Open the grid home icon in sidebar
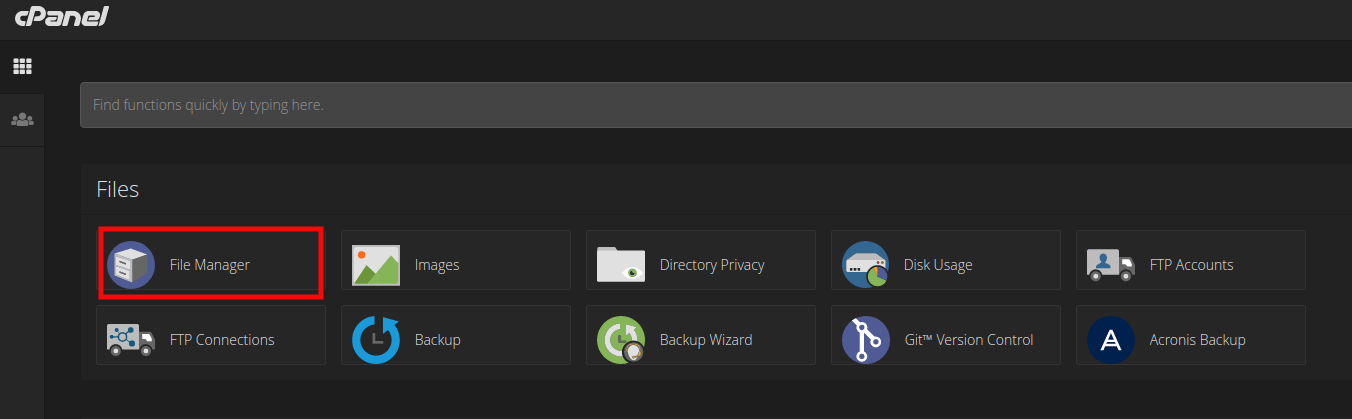The image size is (1352, 419). point(22,67)
